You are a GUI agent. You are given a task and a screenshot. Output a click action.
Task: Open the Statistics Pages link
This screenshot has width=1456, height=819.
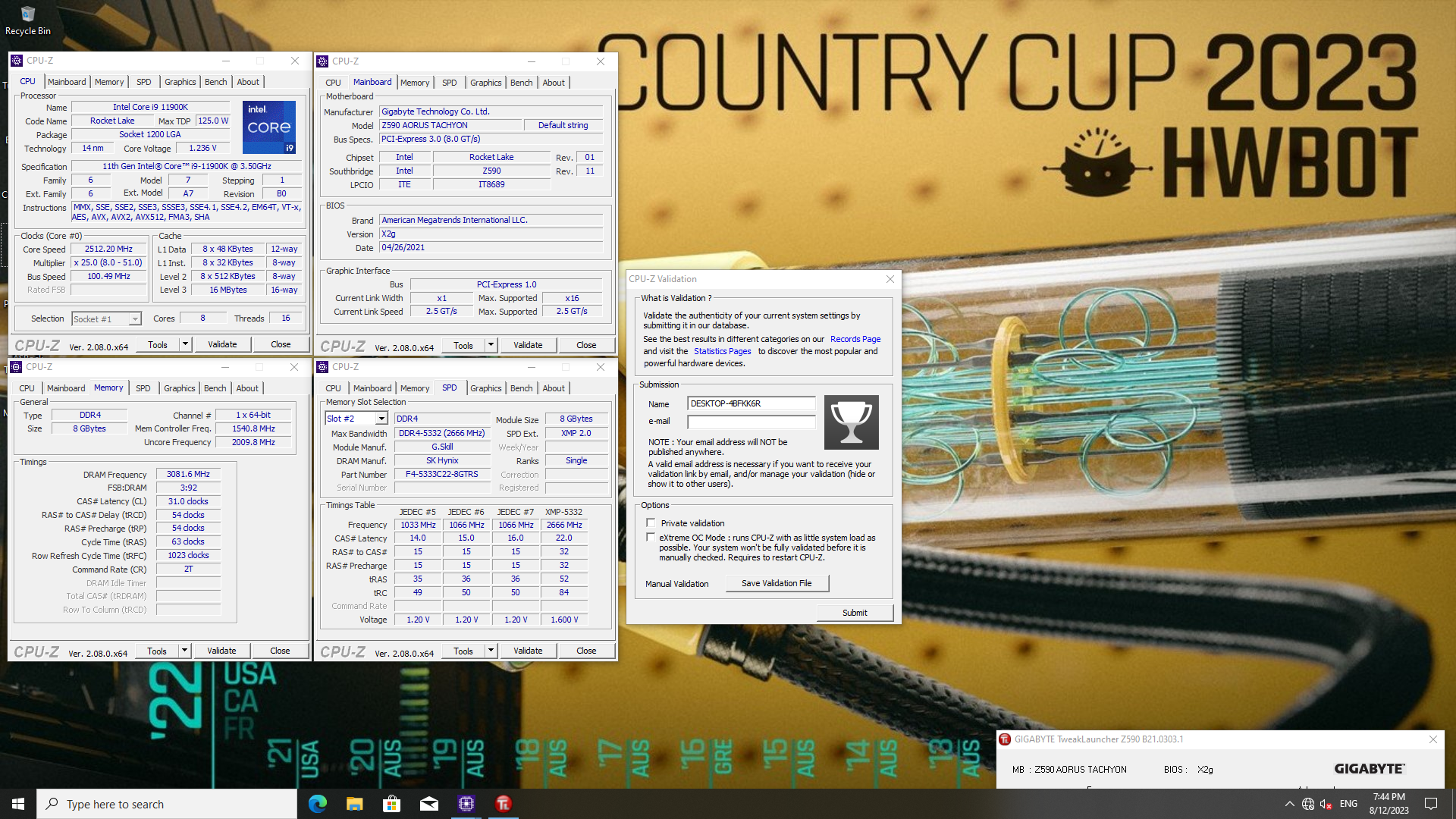point(722,351)
